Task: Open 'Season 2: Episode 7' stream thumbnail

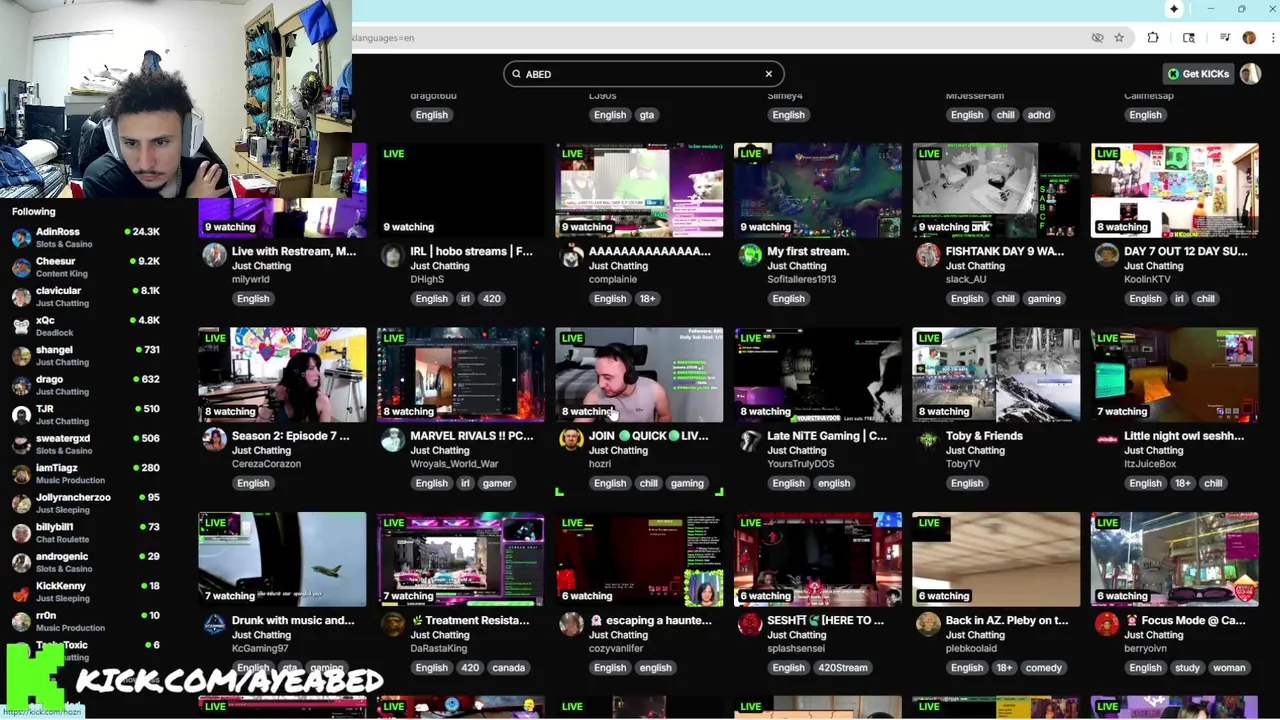Action: click(x=282, y=375)
